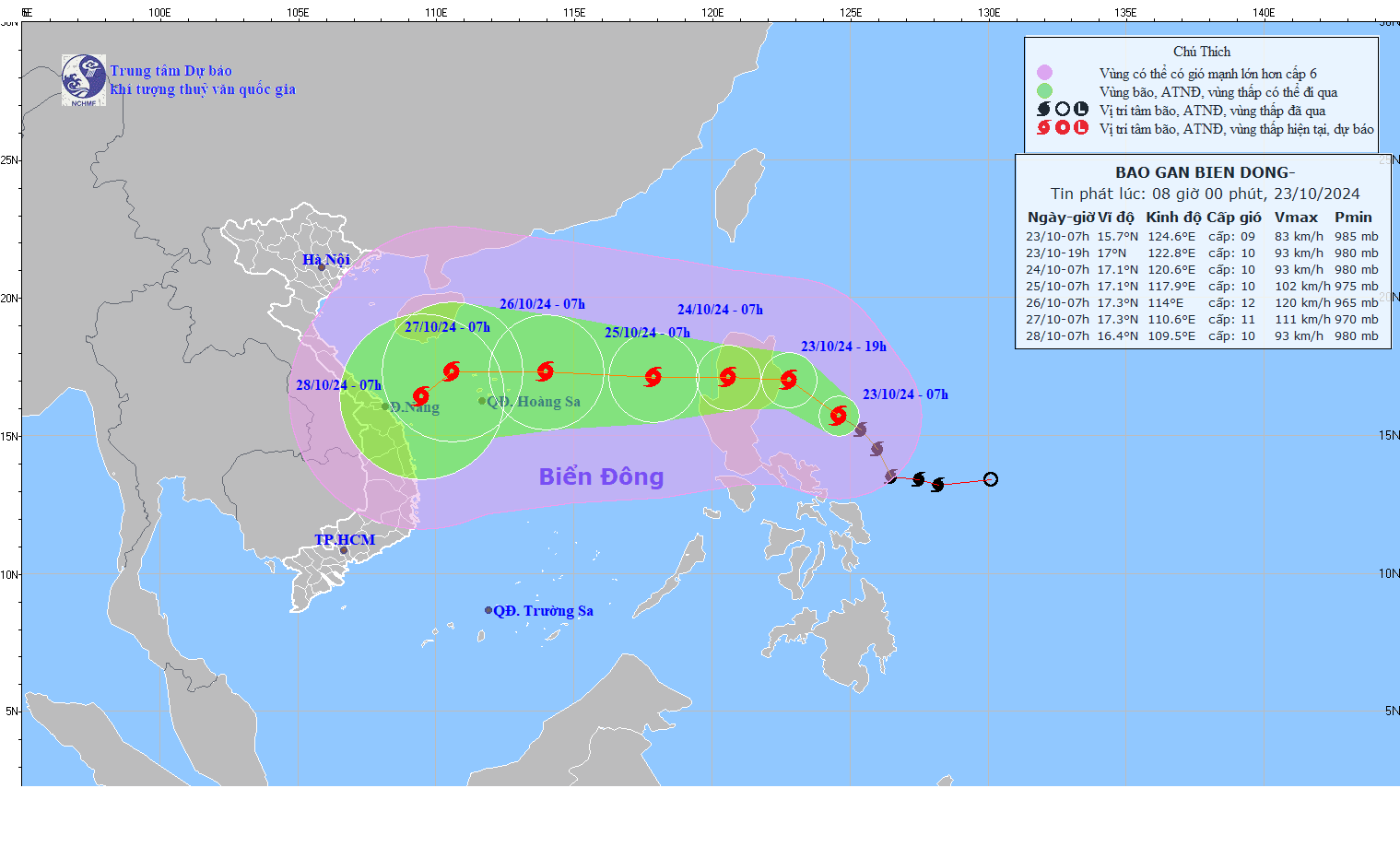Click the '27/10-07h' table row date
The width and height of the screenshot is (1400, 847).
(x=1057, y=320)
